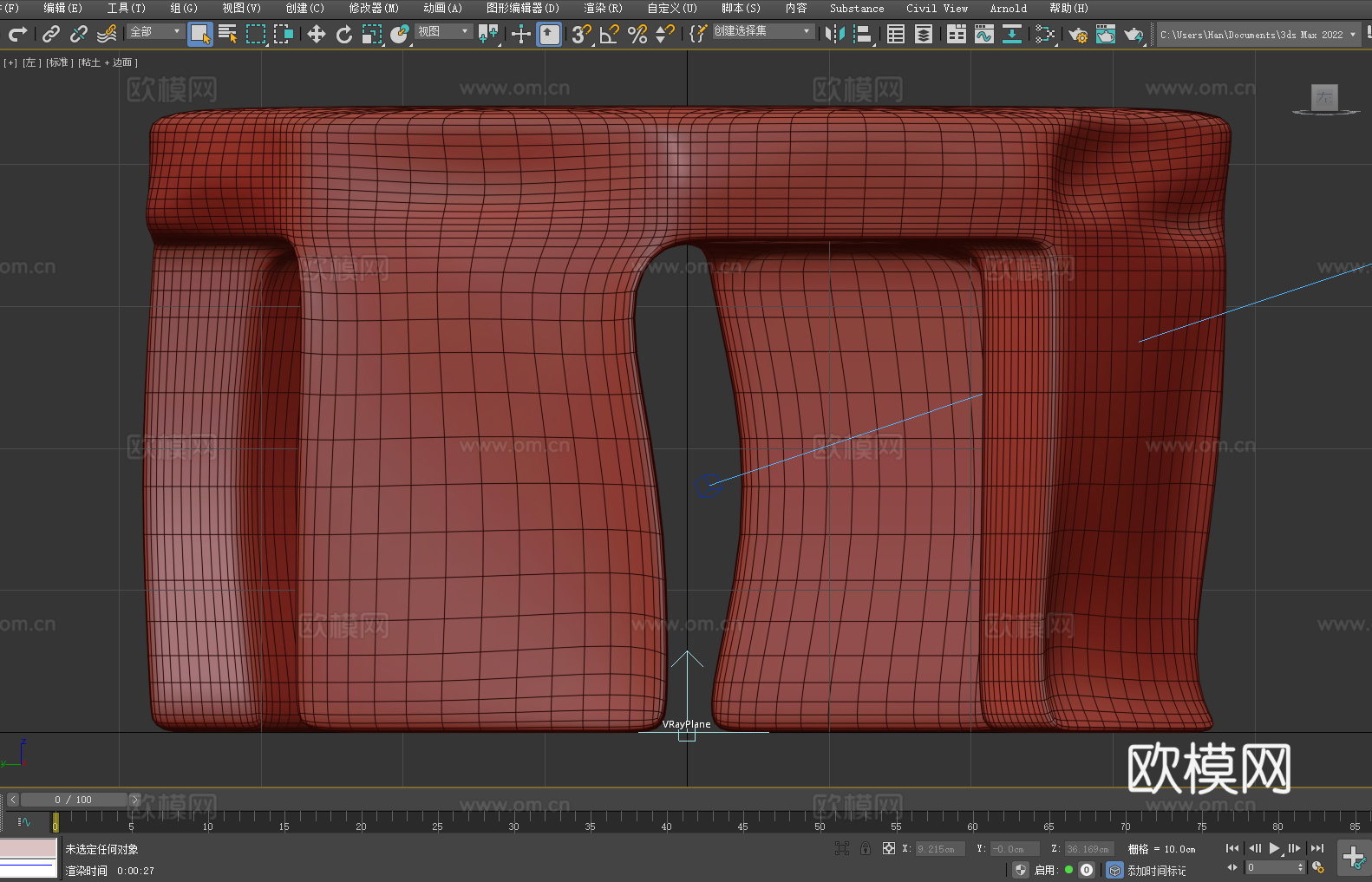The height and width of the screenshot is (882, 1372).
Task: Toggle the 3D Snaps icon
Action: [582, 34]
